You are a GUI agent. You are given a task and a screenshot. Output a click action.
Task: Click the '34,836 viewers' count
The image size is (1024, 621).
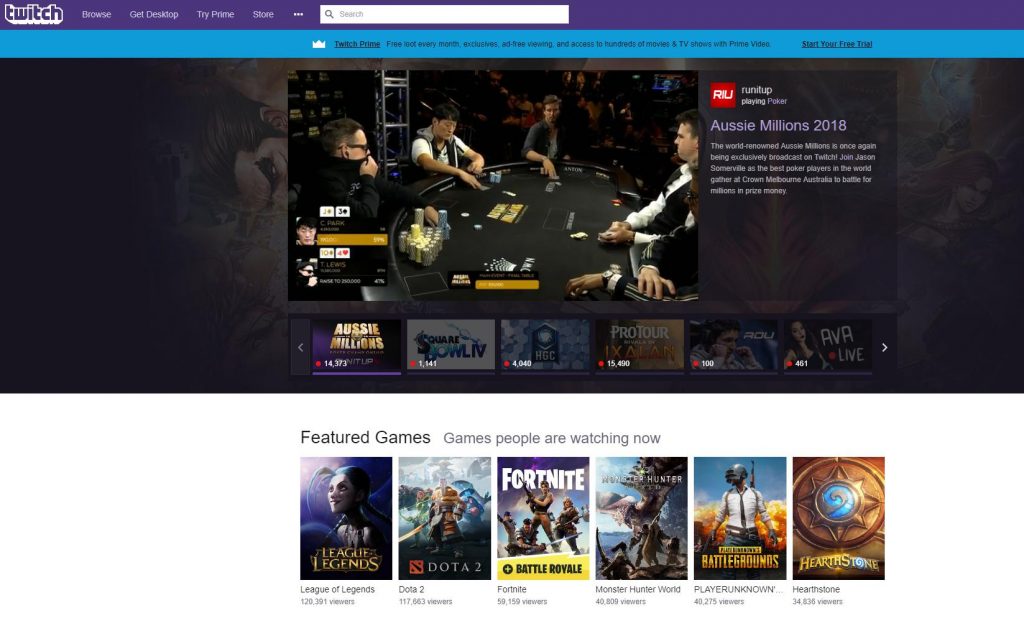818,601
